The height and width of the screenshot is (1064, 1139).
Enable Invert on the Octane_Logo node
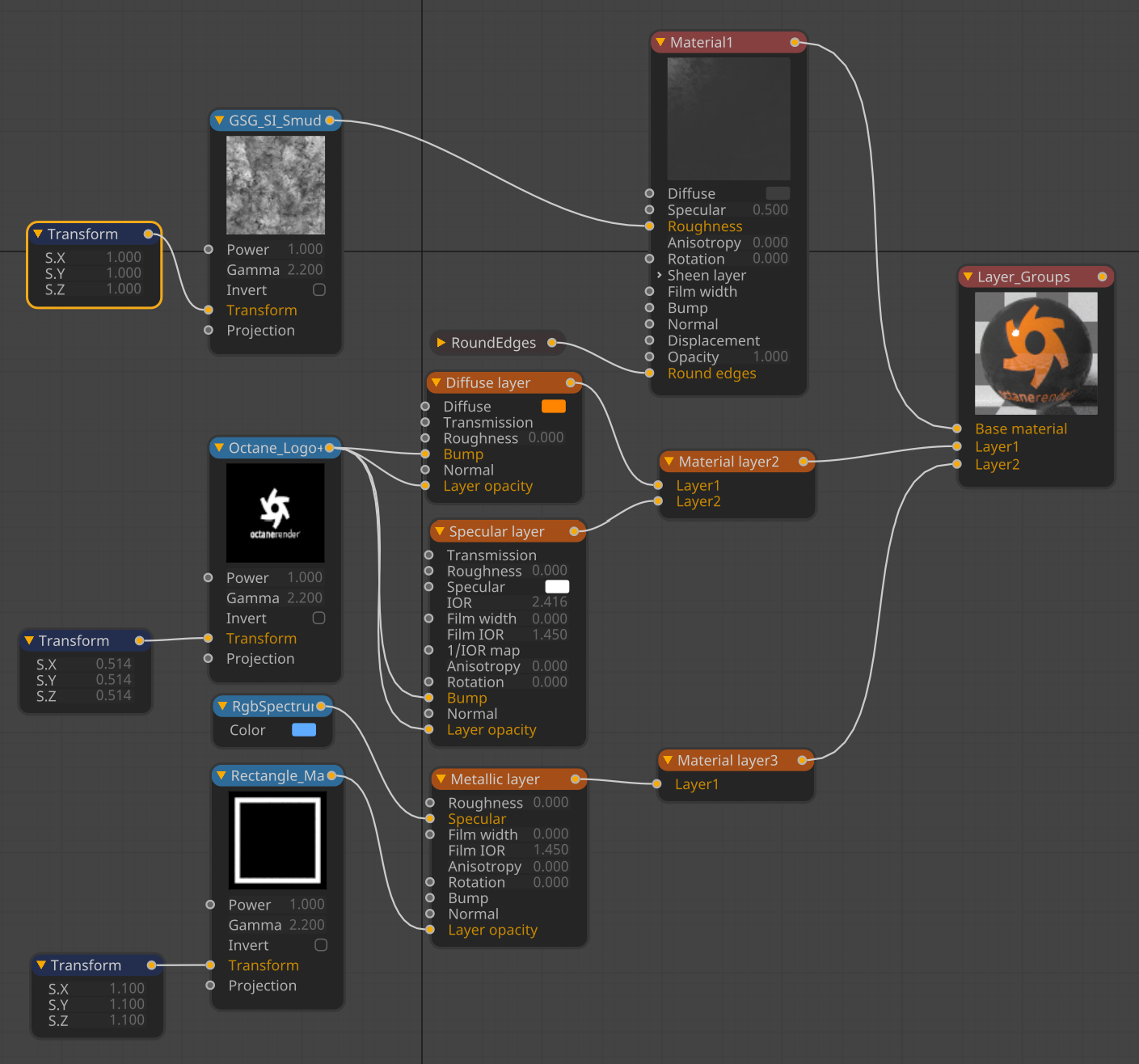click(x=319, y=618)
